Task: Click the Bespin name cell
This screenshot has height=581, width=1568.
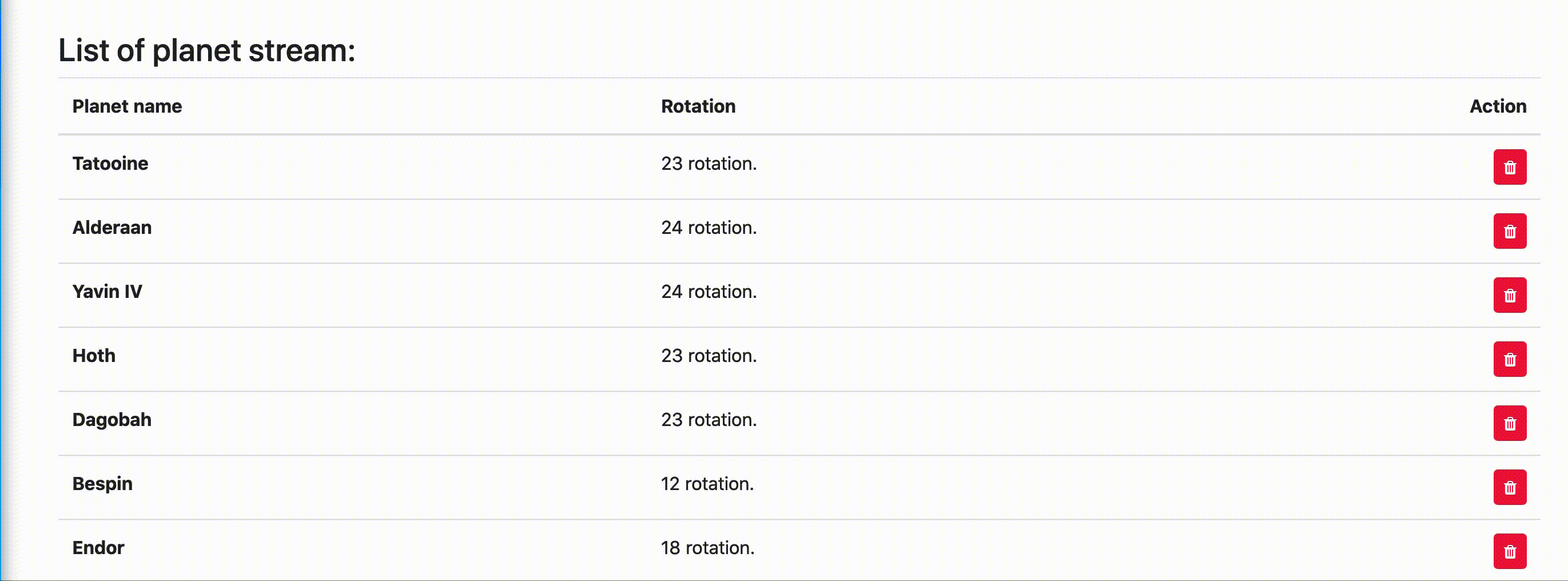Action: click(x=102, y=484)
